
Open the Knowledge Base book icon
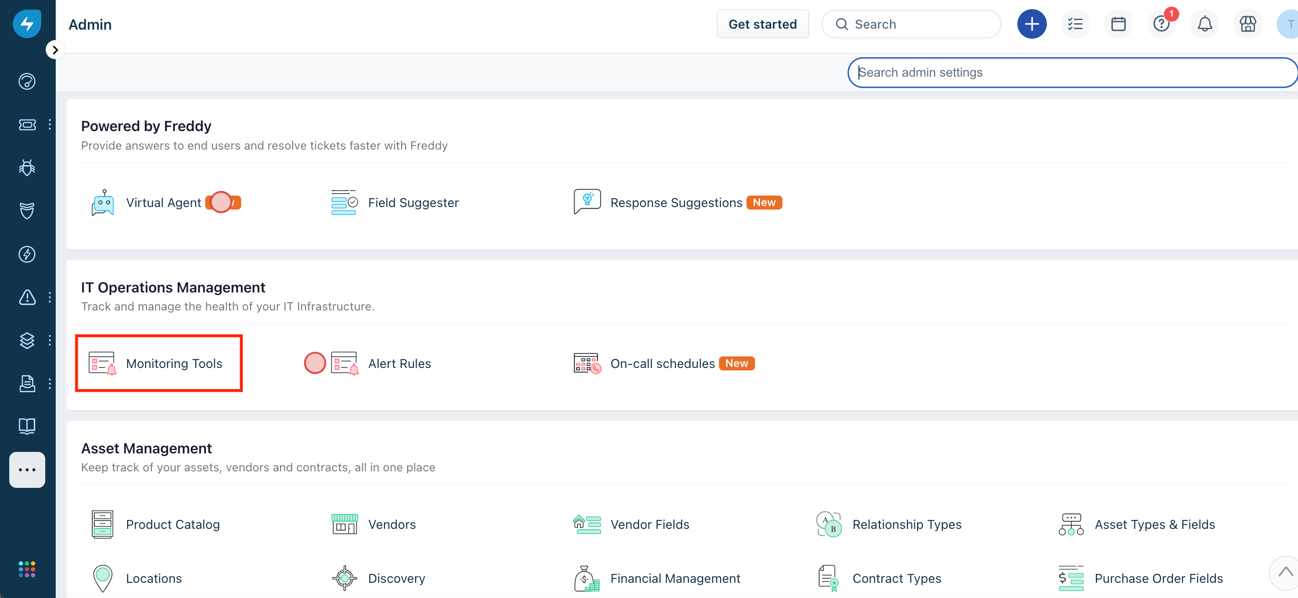(x=25, y=426)
